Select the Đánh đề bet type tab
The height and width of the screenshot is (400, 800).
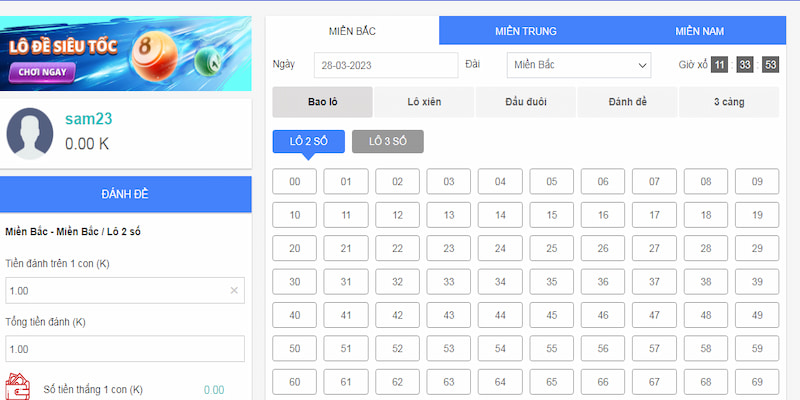pos(627,102)
